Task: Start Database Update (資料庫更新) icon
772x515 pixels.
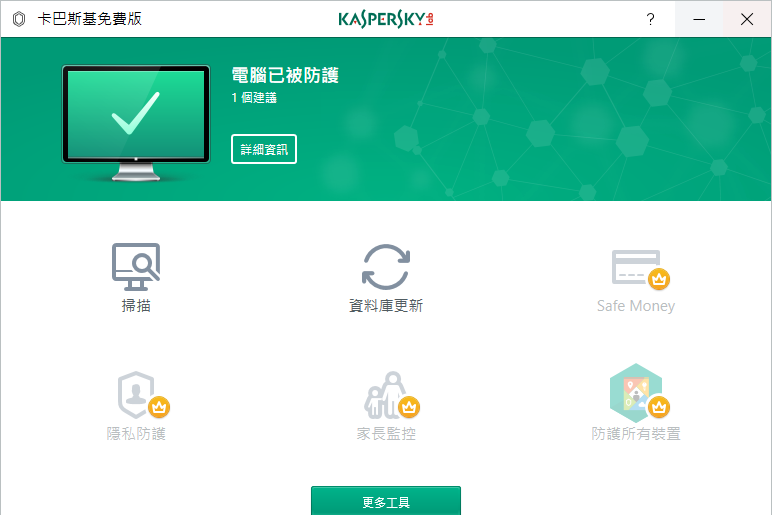Action: [386, 266]
